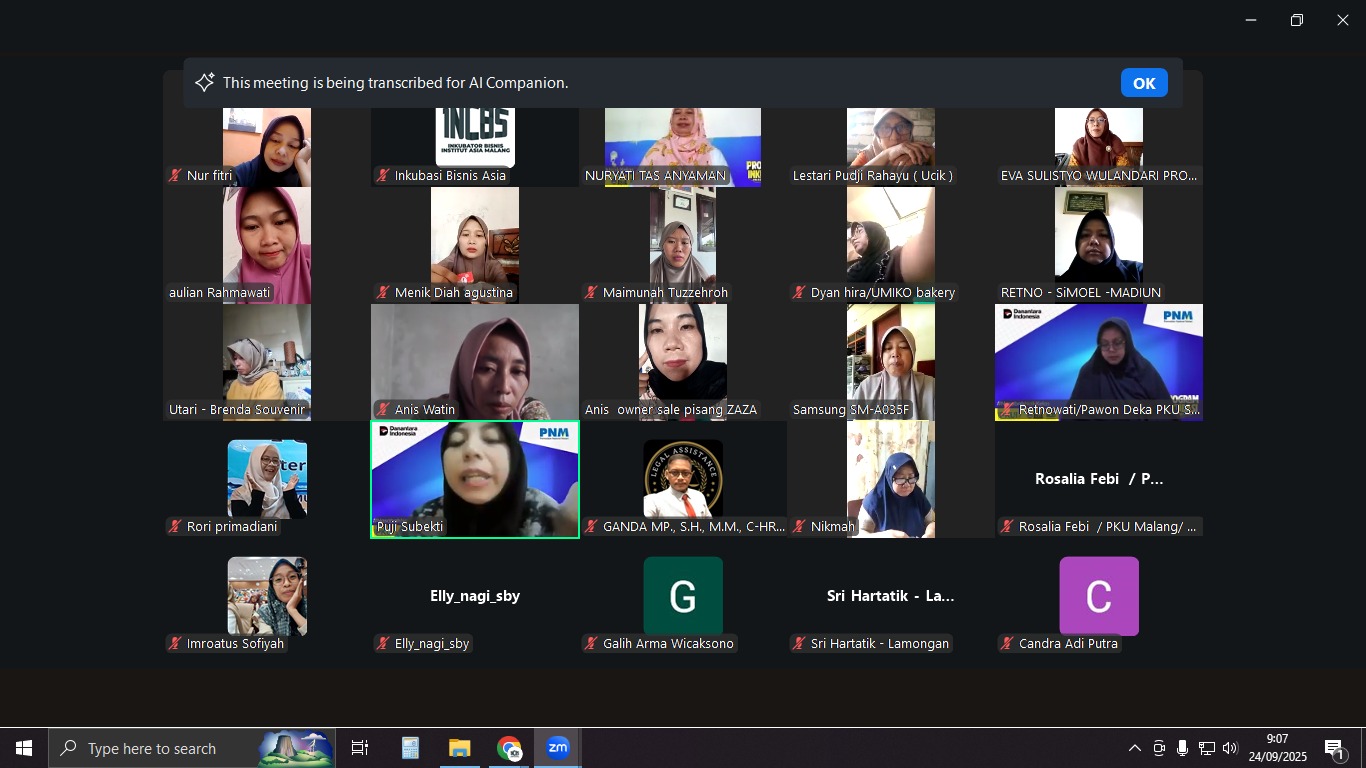Click muted mic icon beside Anis Watin

click(x=383, y=410)
